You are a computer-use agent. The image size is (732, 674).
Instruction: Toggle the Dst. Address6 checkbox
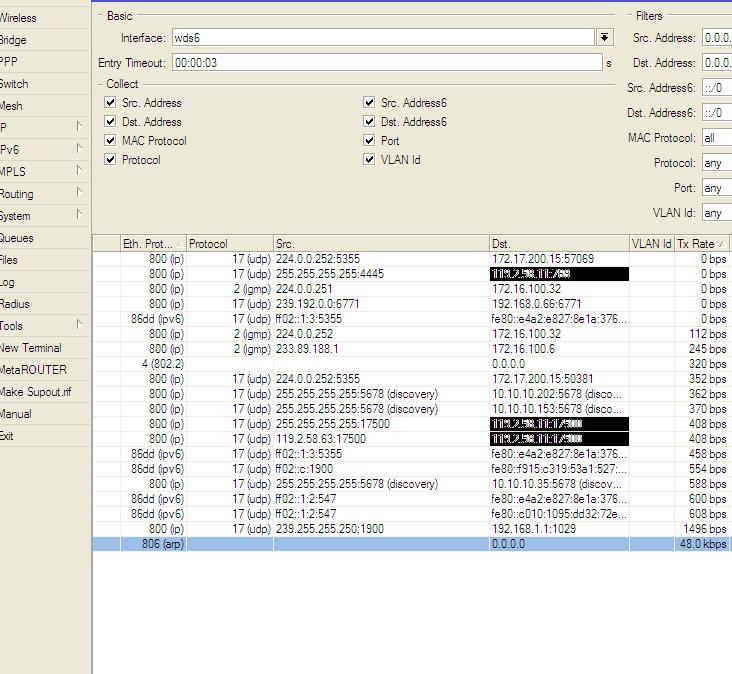369,121
